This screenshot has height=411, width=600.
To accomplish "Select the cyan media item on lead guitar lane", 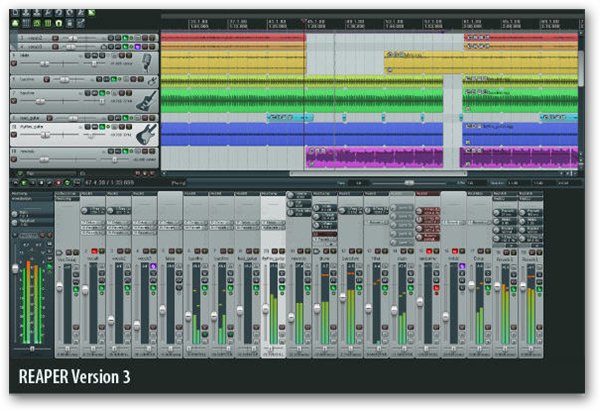I will tap(290, 117).
